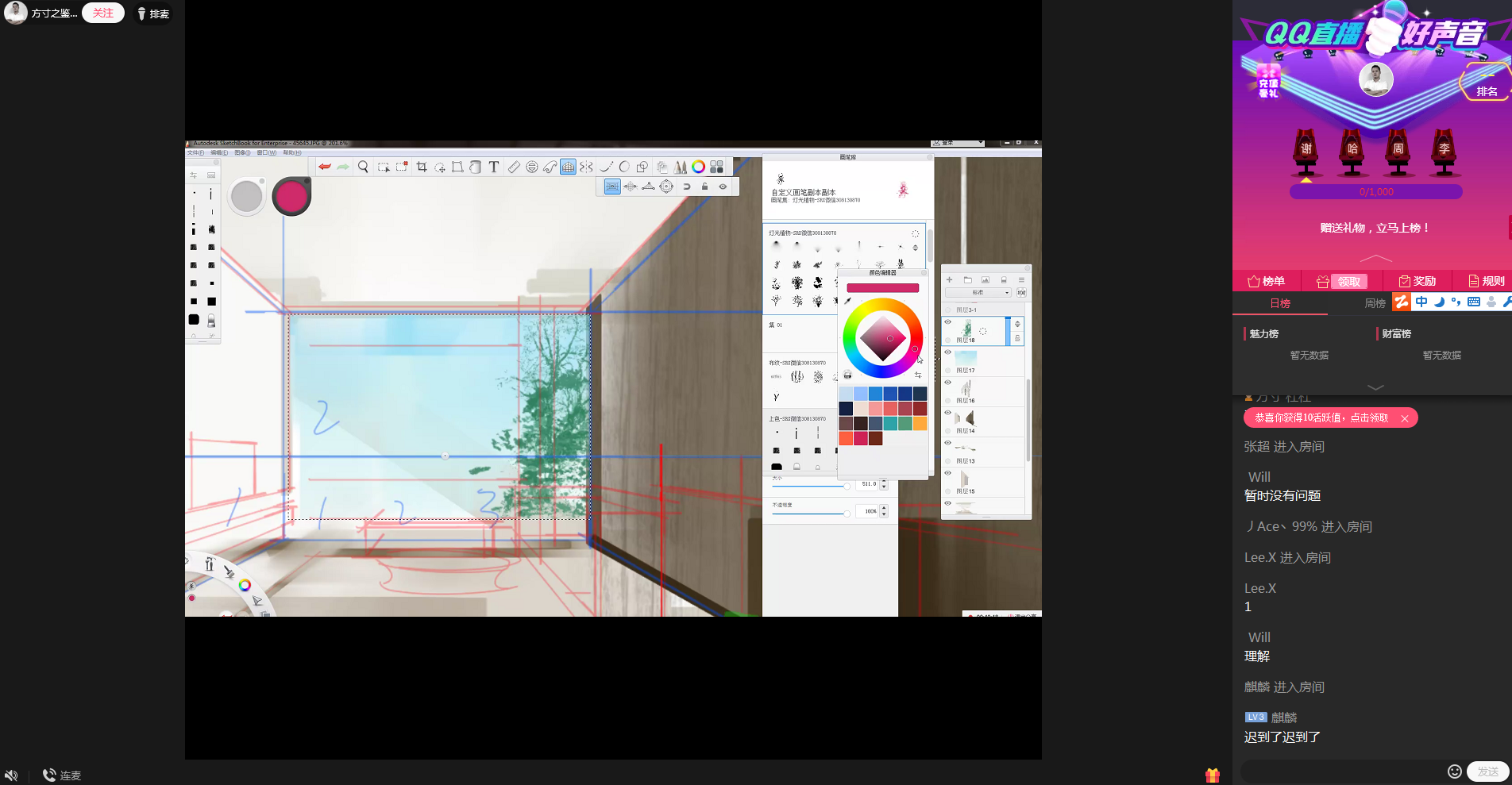Hide layer 图层18
The image size is (1512, 785).
[947, 321]
